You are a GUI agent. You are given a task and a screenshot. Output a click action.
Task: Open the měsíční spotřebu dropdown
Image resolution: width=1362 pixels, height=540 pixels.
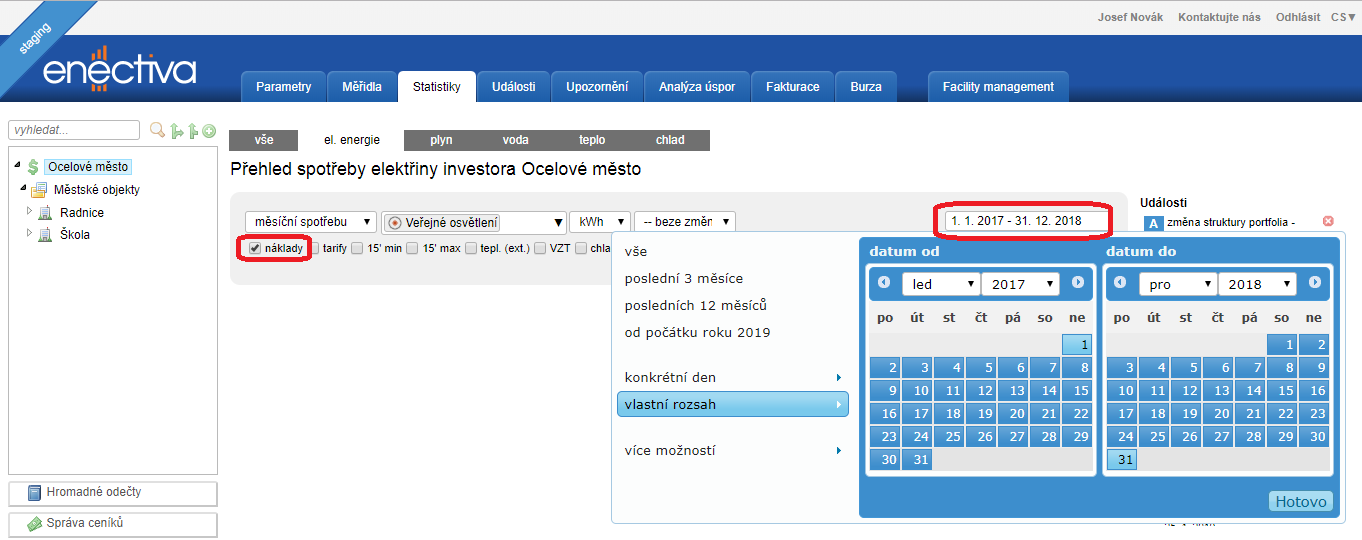coord(310,222)
